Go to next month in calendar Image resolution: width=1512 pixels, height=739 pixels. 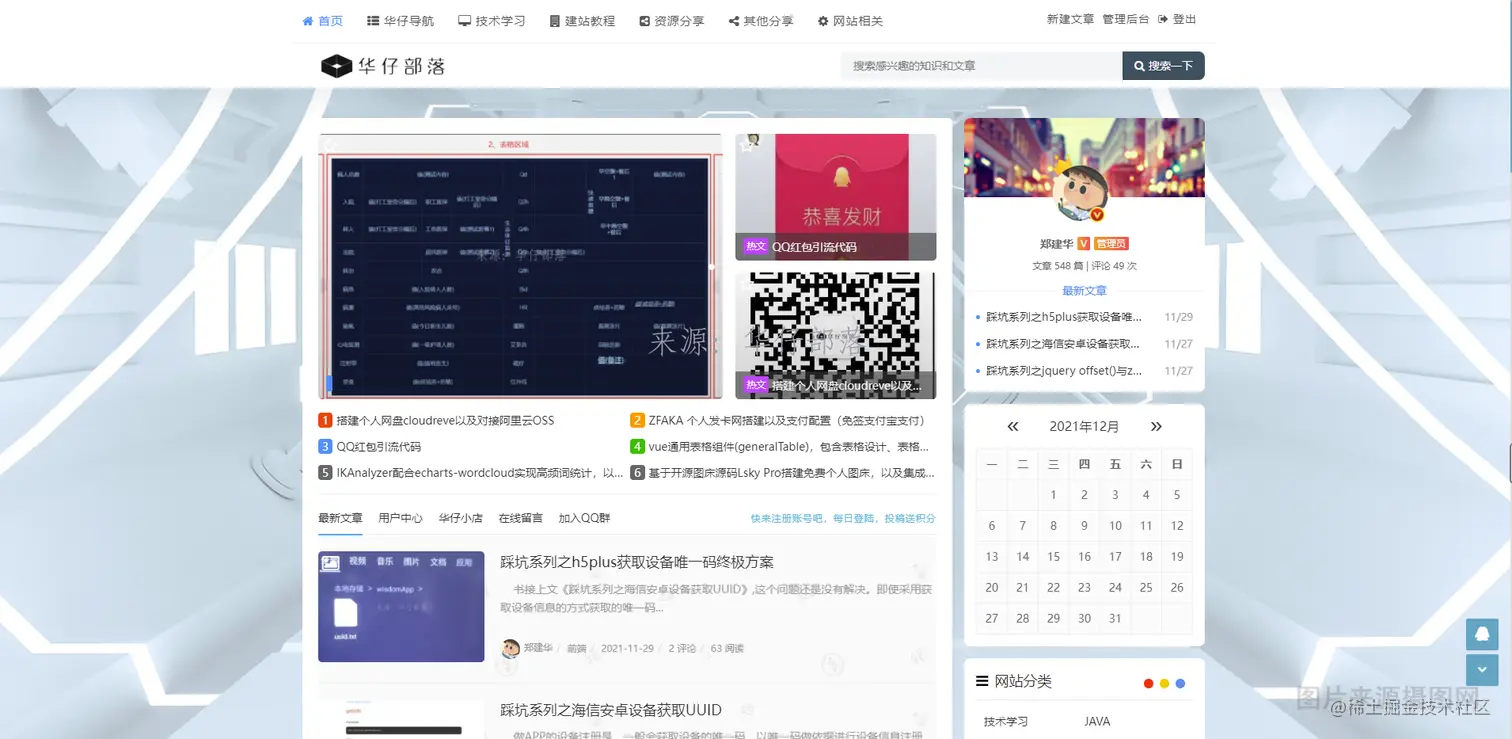[x=1156, y=427]
